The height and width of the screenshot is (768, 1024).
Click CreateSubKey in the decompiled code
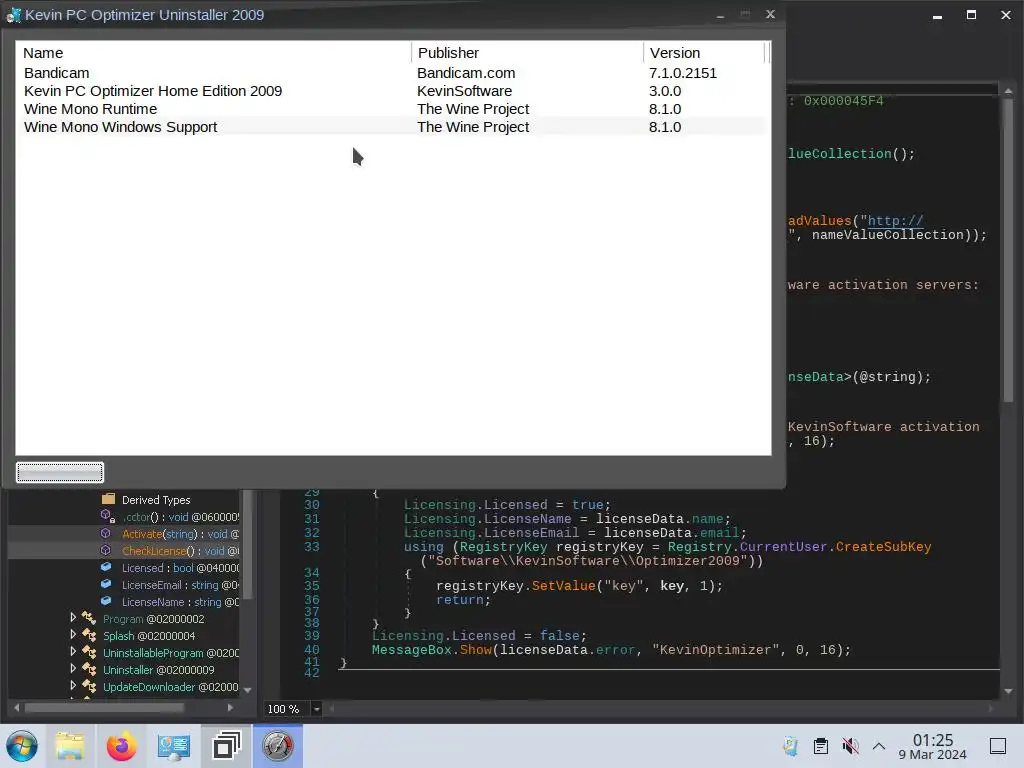tap(884, 547)
